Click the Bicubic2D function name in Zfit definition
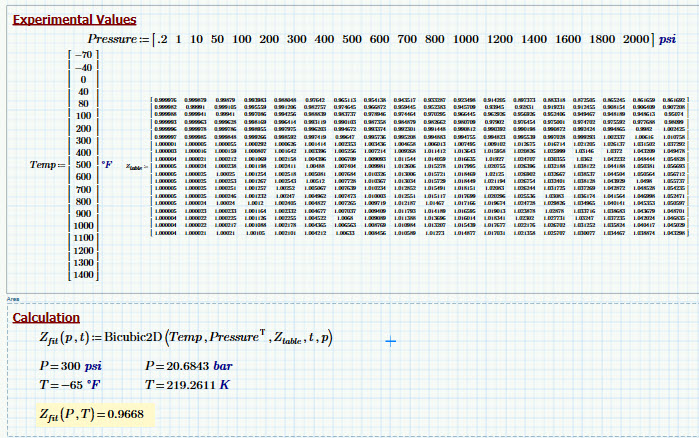This screenshot has height=438, width=699. pos(133,337)
